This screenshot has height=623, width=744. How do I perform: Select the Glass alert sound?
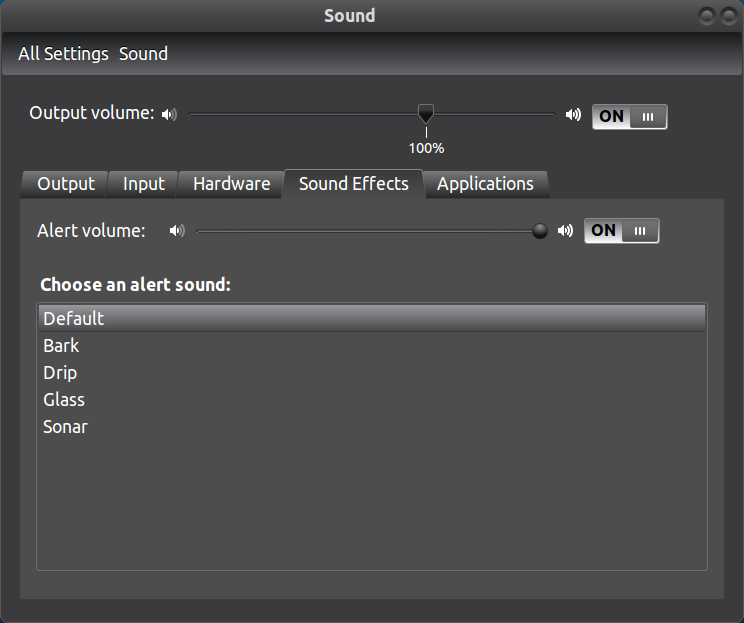click(372, 400)
